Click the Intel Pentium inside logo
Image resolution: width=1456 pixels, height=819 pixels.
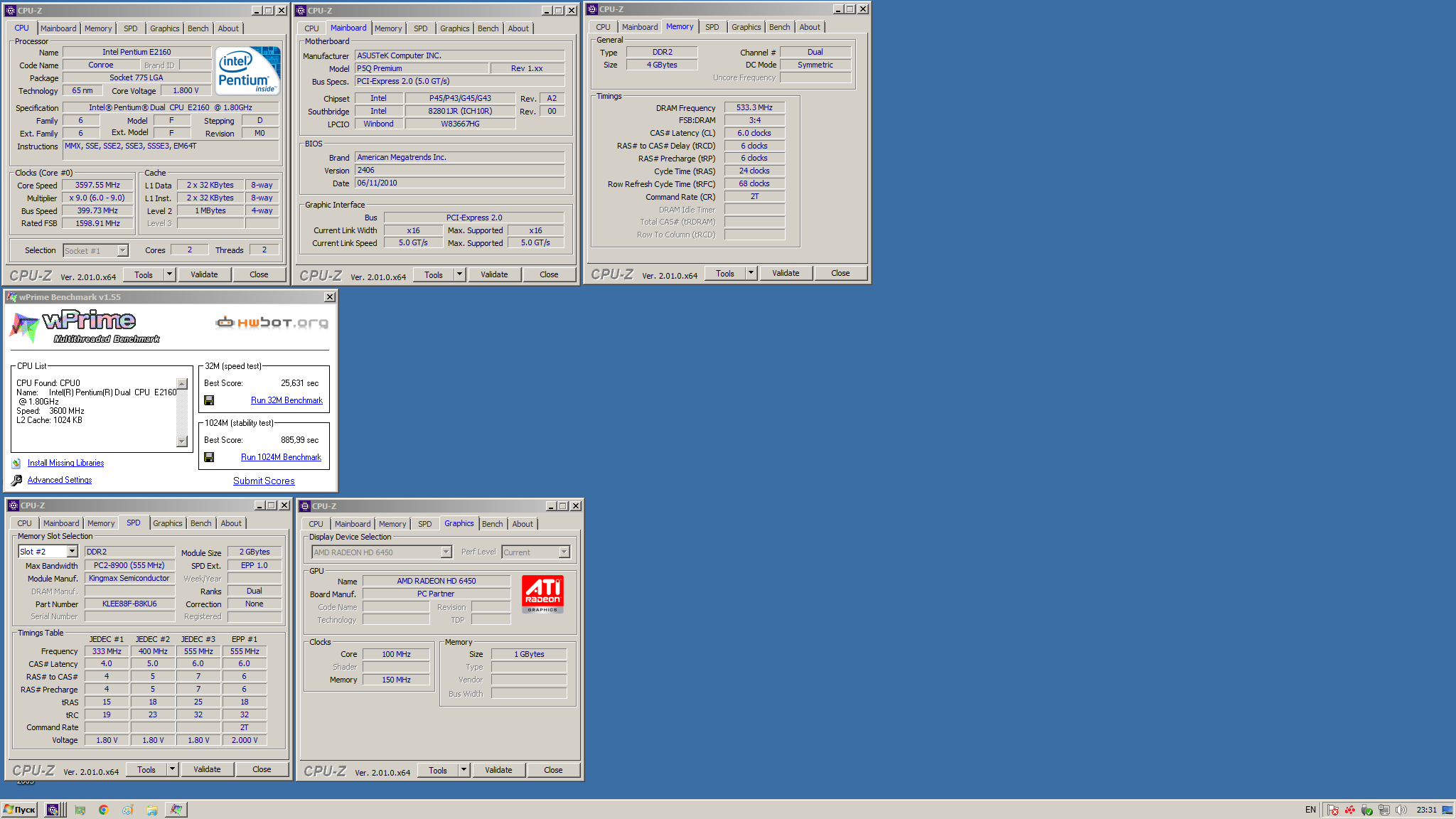(247, 71)
